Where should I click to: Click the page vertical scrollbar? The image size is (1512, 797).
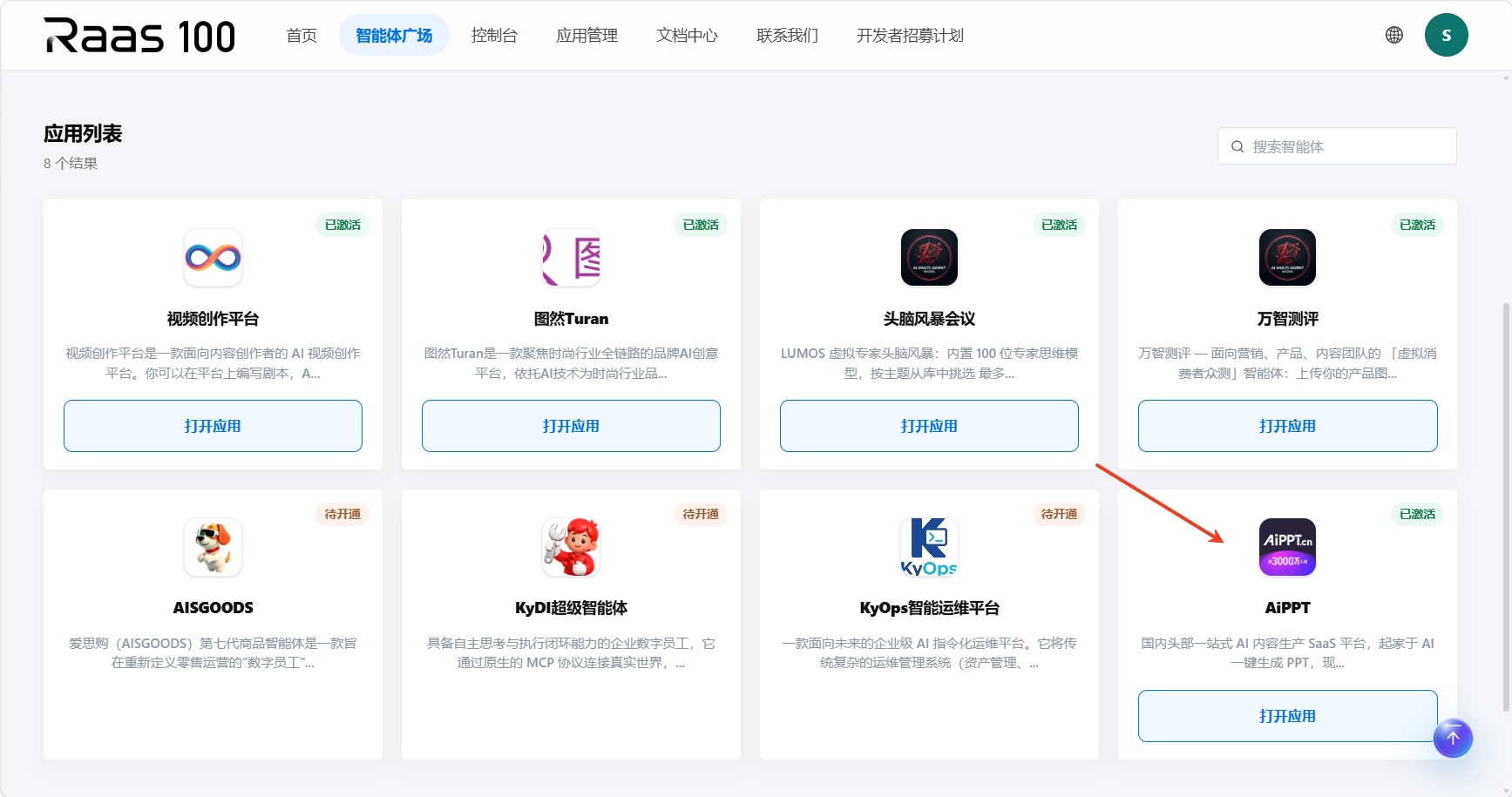pyautogui.click(x=1506, y=507)
